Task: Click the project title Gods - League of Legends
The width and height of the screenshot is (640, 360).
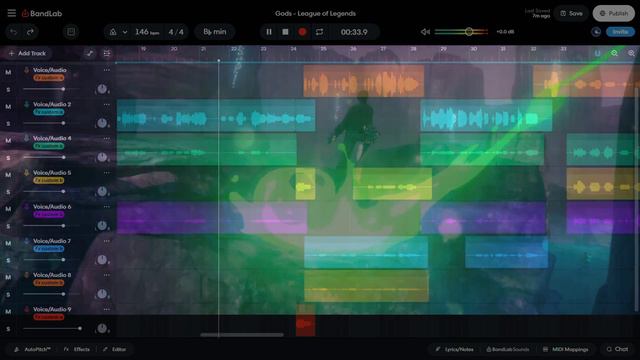Action: click(x=315, y=13)
